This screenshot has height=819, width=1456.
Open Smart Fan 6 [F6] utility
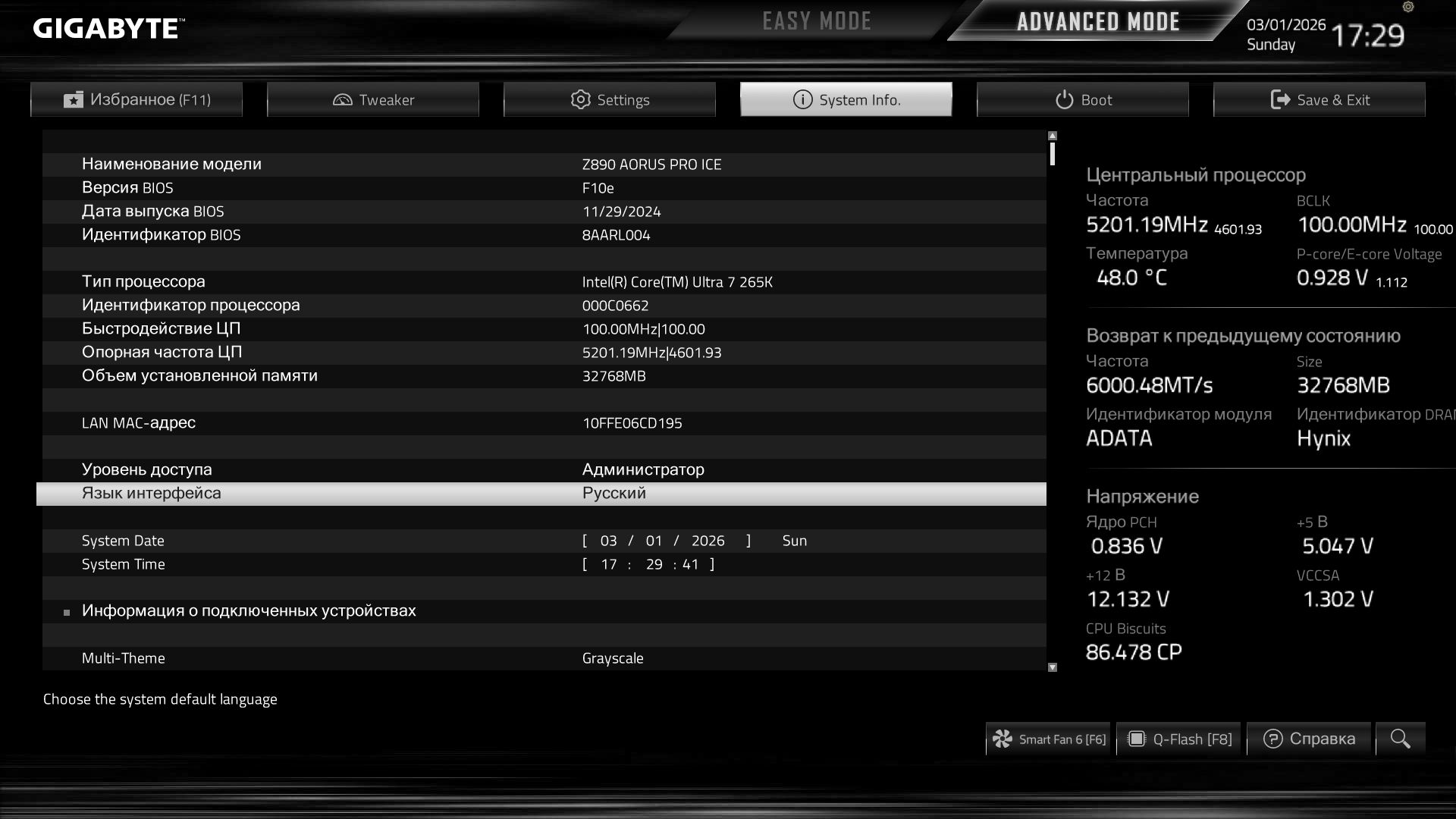coord(1048,739)
